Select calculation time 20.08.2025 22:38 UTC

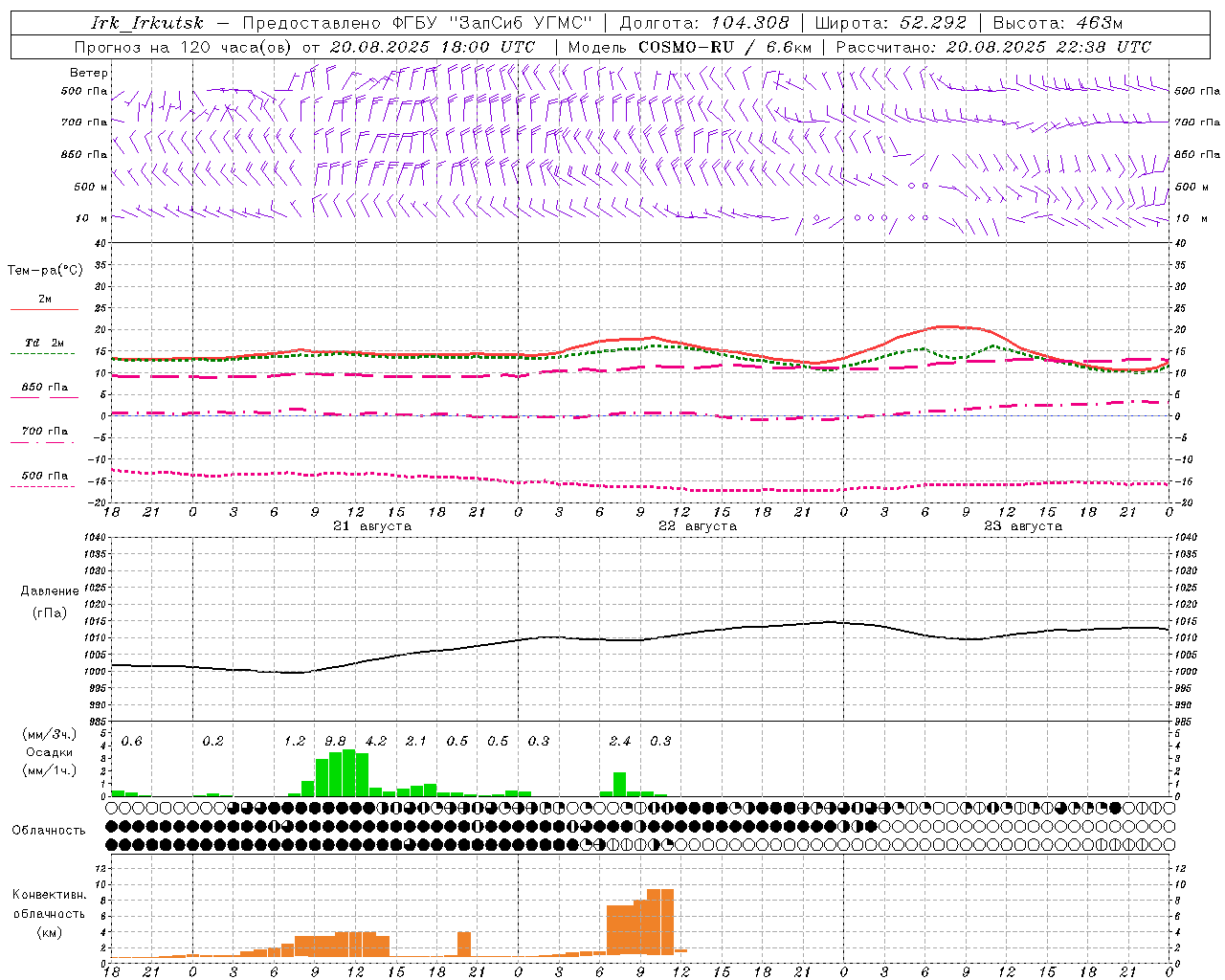tap(1049, 47)
